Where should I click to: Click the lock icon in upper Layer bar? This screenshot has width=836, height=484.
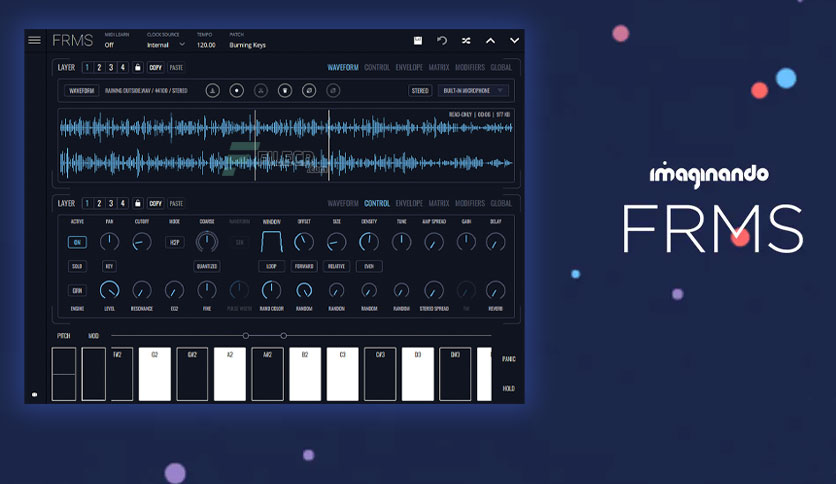tap(138, 67)
